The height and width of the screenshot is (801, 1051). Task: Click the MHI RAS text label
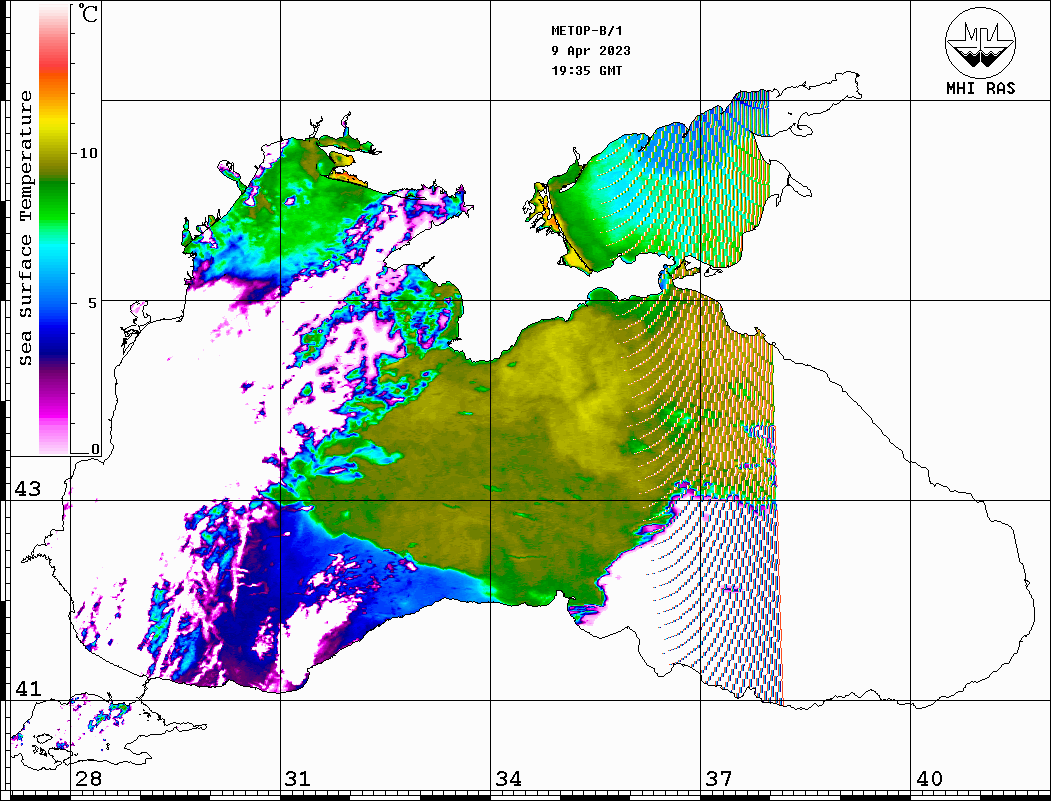click(x=981, y=88)
